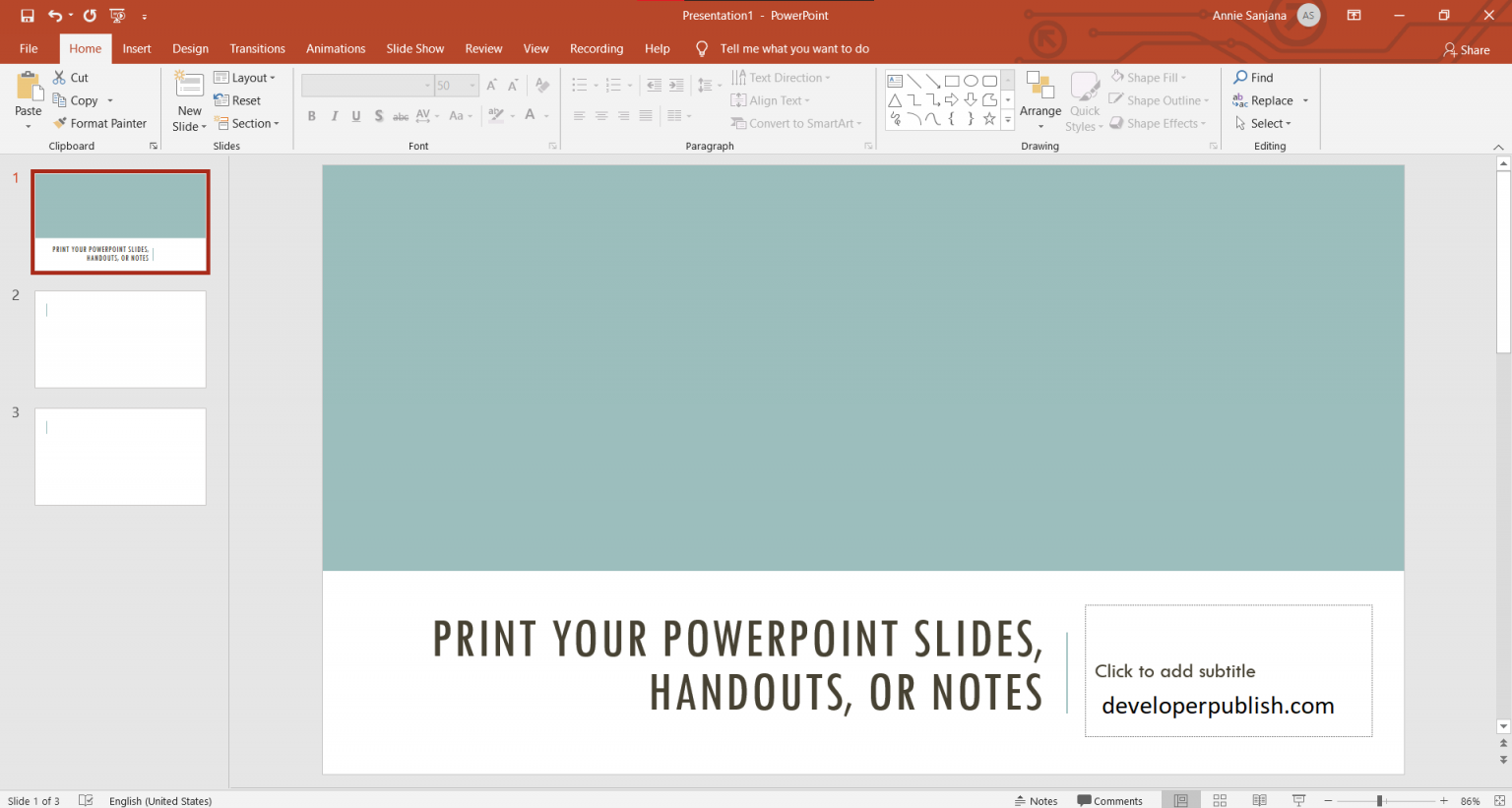Image resolution: width=1512 pixels, height=808 pixels.
Task: Select the Oval shape in Drawing gallery
Action: (x=971, y=80)
